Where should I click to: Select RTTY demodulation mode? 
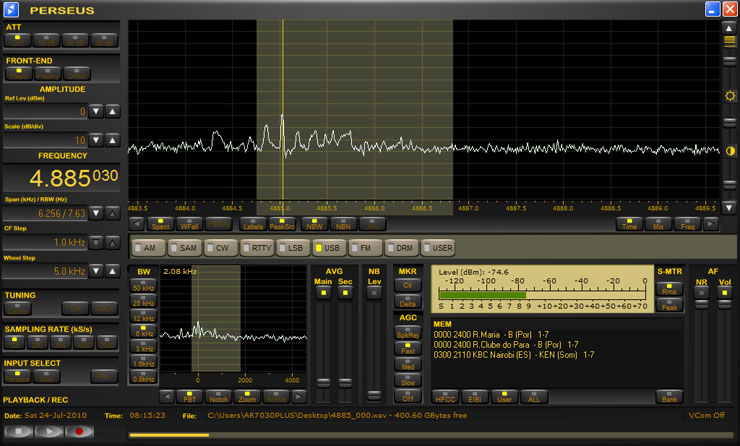tap(257, 248)
